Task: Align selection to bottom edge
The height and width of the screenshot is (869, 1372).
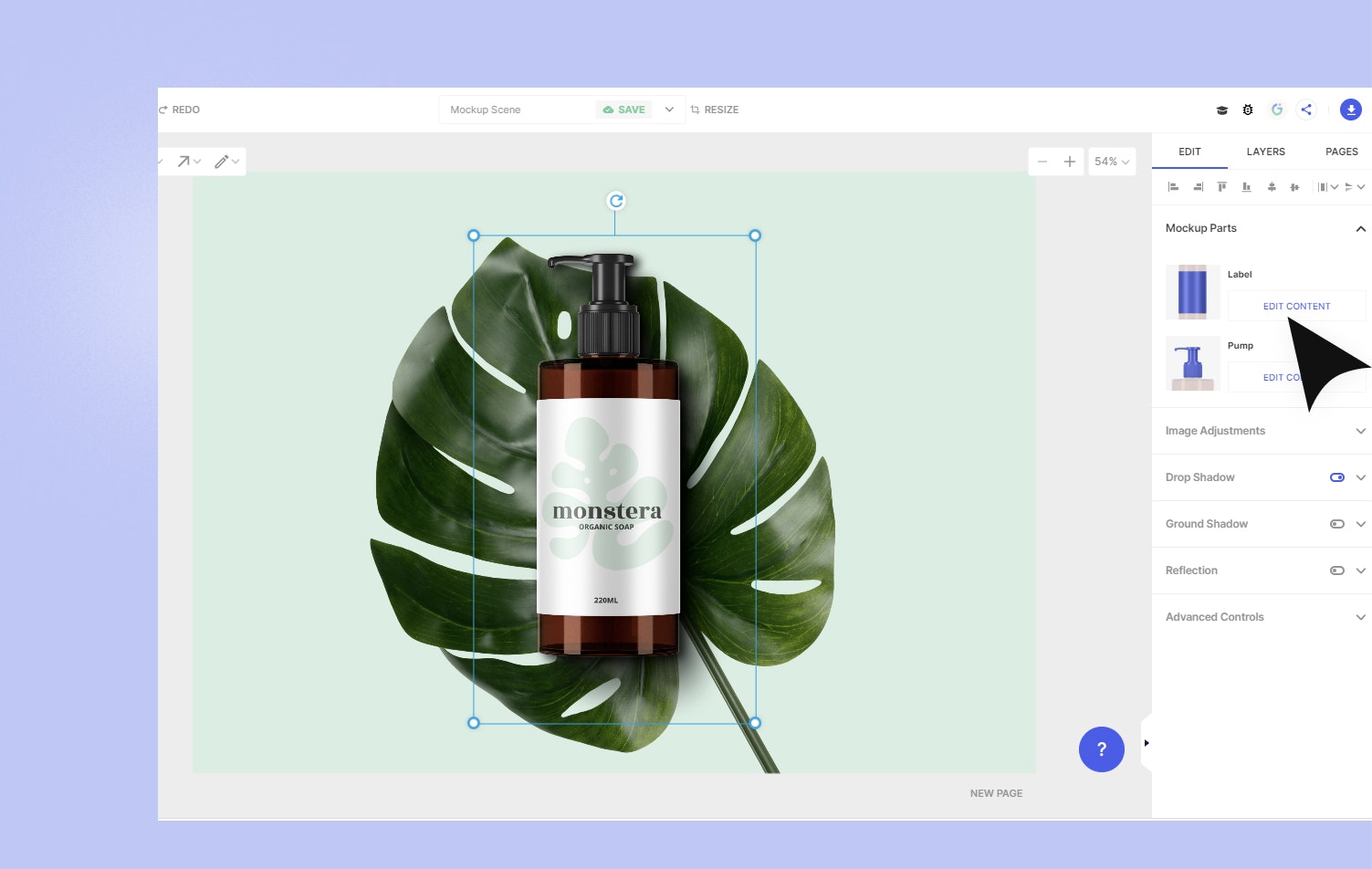Action: [x=1246, y=187]
